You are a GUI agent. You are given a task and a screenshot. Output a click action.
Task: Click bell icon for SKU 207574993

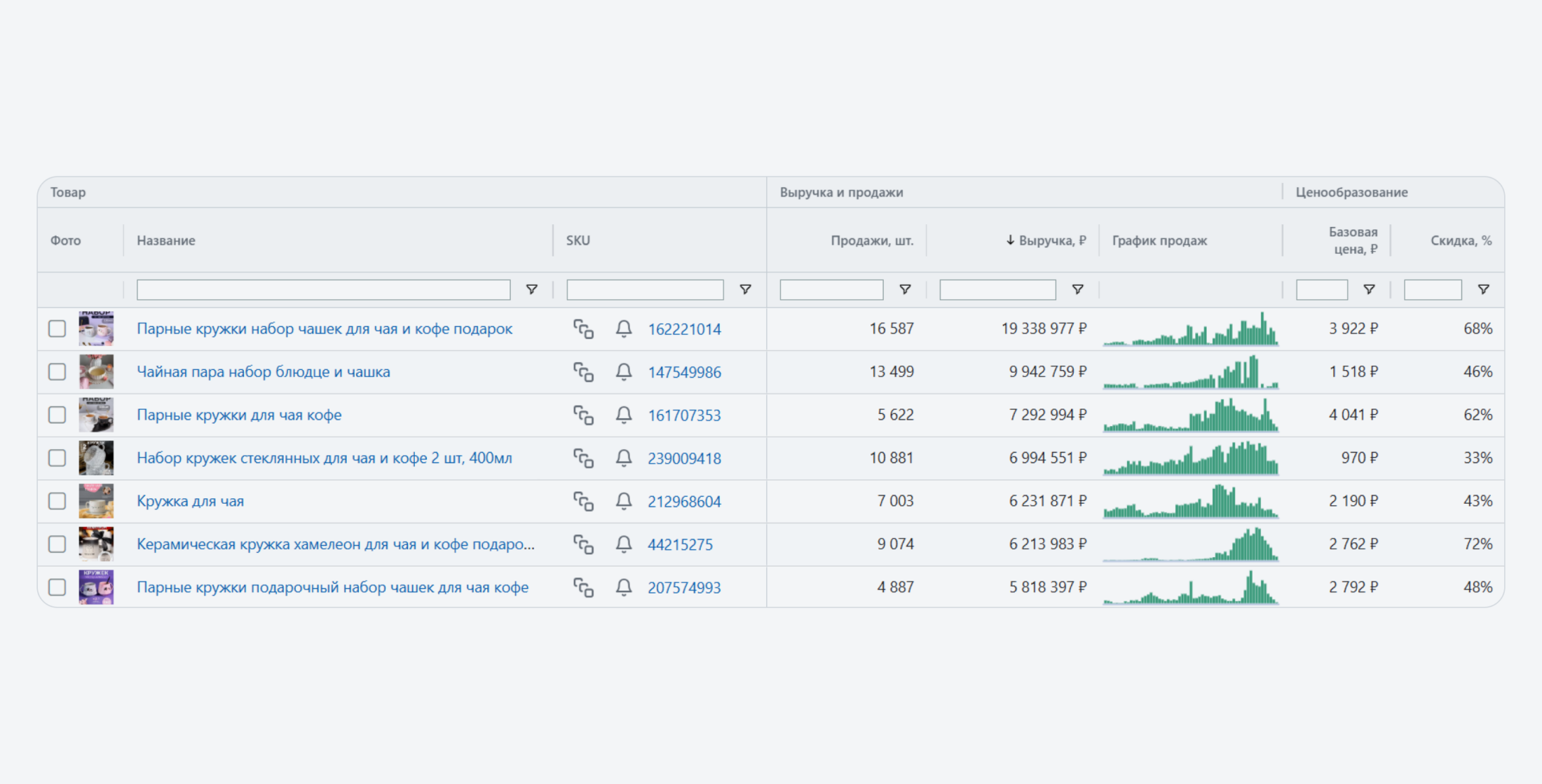tap(624, 587)
